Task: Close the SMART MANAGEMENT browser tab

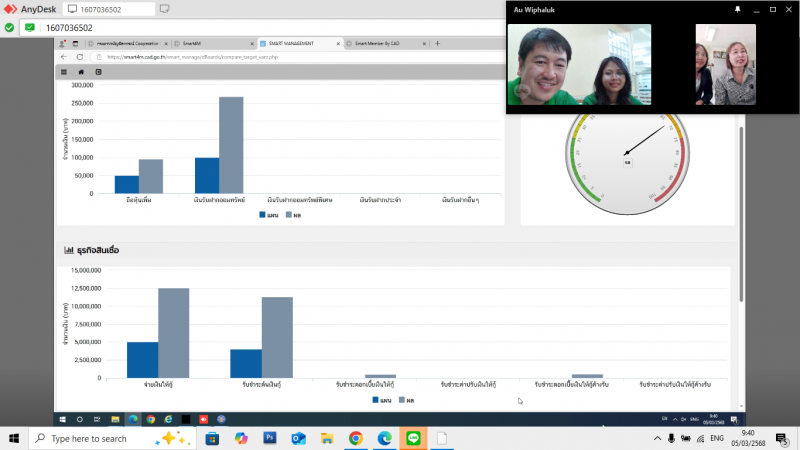Action: click(338, 44)
